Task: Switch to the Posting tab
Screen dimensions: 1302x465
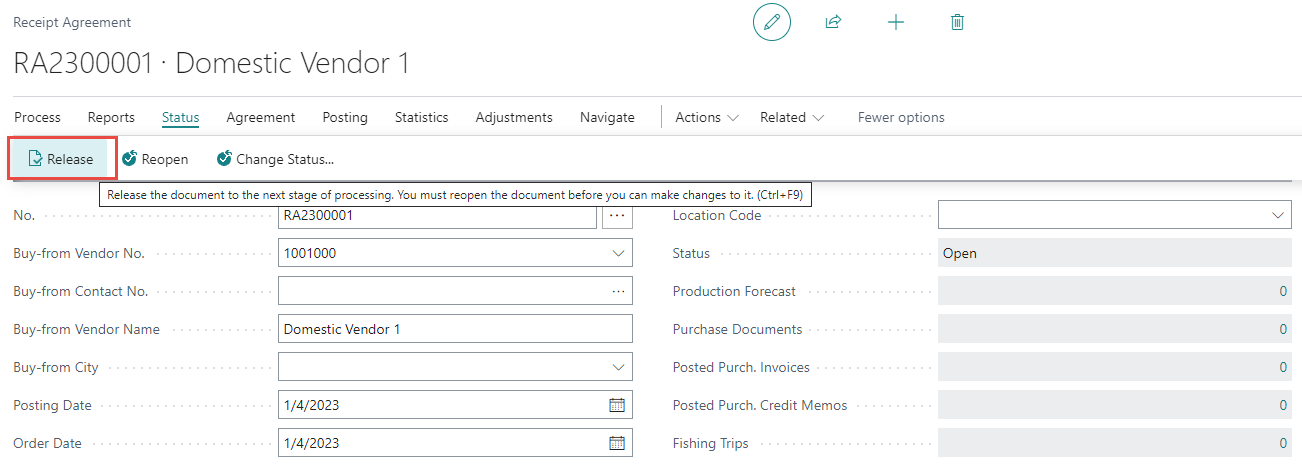Action: coord(345,117)
